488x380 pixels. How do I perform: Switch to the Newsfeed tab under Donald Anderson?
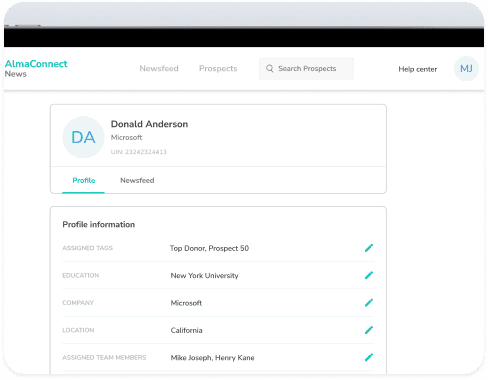point(137,180)
